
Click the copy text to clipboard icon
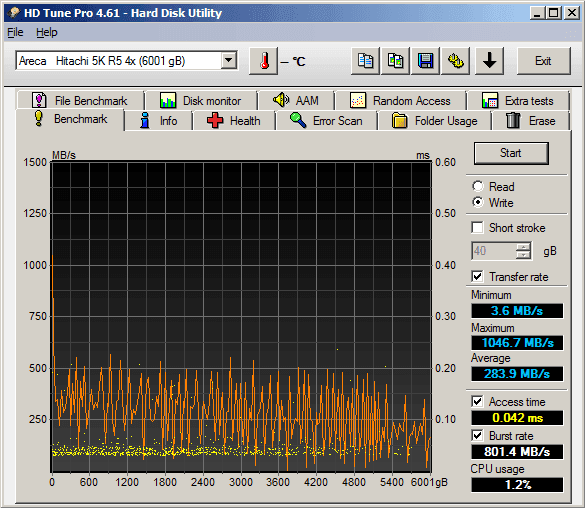coord(366,61)
